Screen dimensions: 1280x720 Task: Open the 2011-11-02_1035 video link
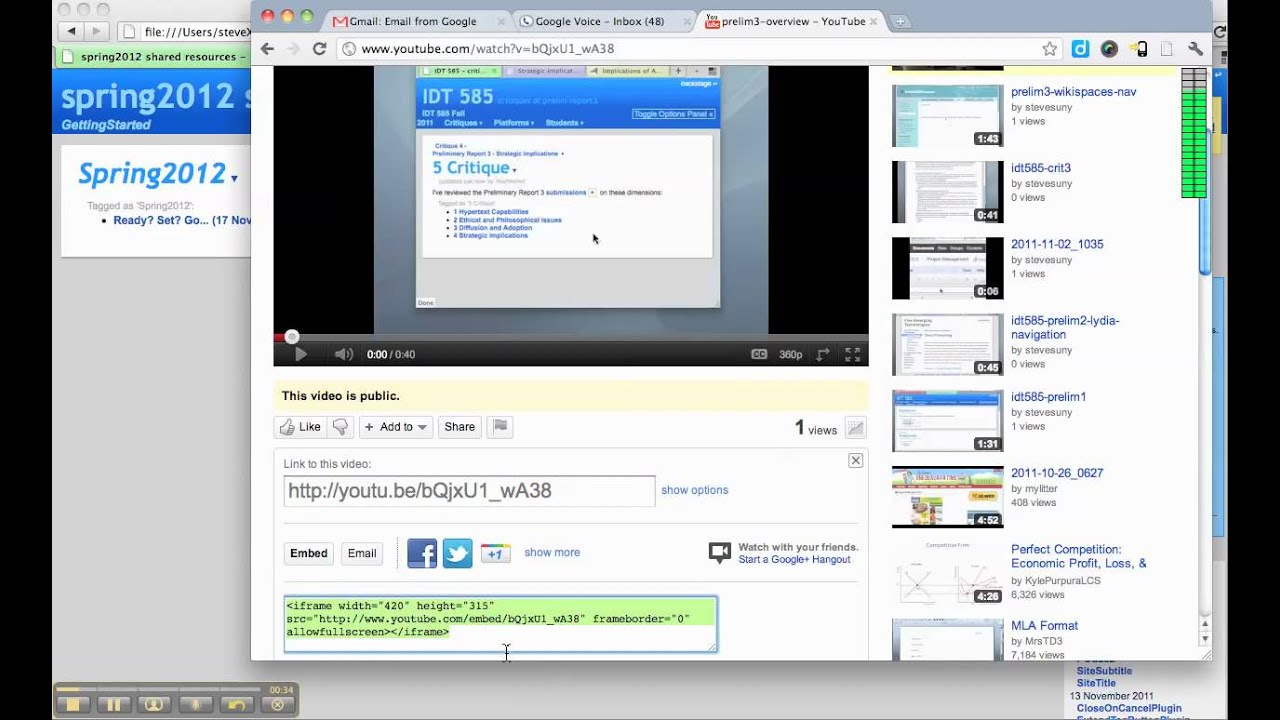click(1057, 244)
